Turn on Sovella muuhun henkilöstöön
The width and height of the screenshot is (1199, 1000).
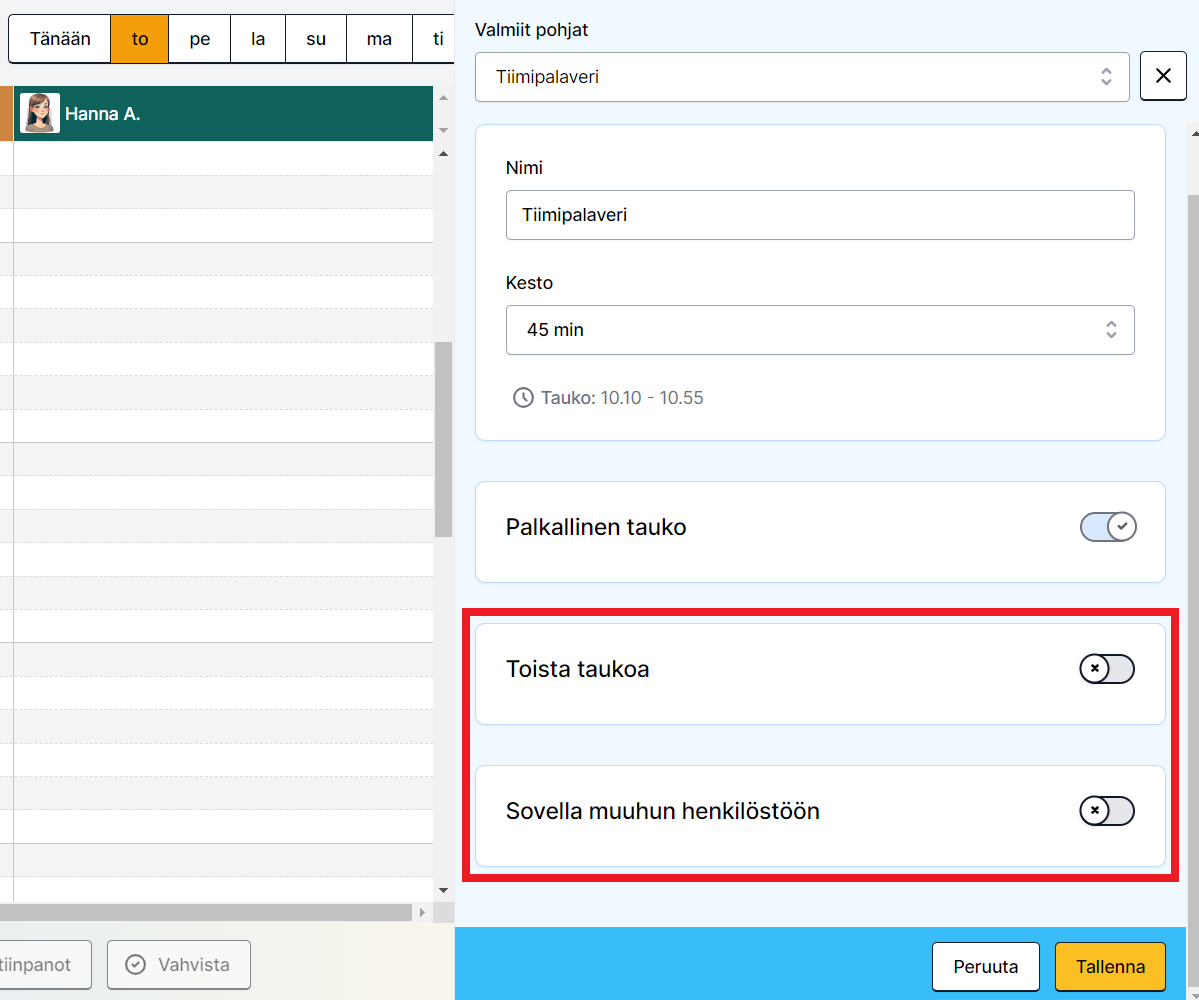[x=1106, y=811]
